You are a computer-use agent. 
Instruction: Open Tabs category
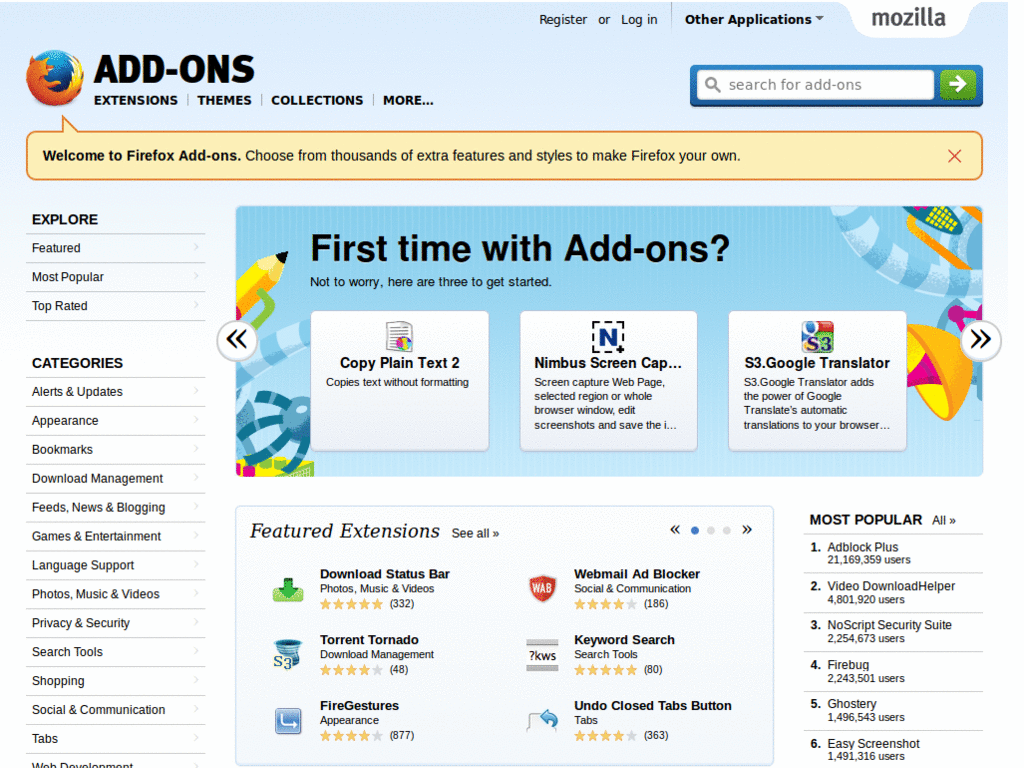click(116, 739)
